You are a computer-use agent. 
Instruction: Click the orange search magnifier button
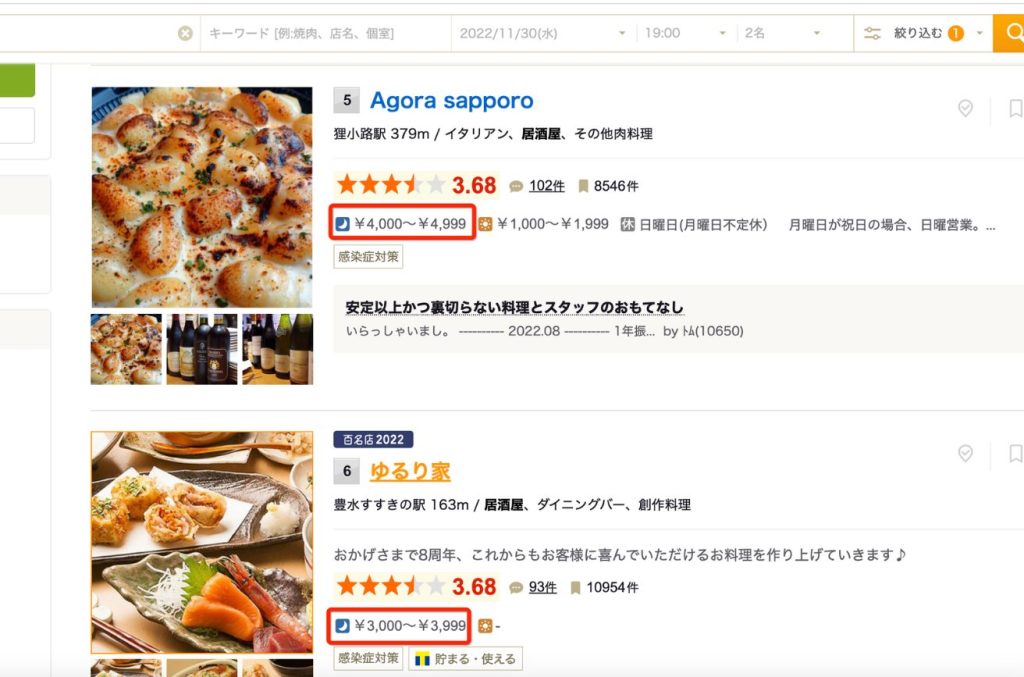1009,33
